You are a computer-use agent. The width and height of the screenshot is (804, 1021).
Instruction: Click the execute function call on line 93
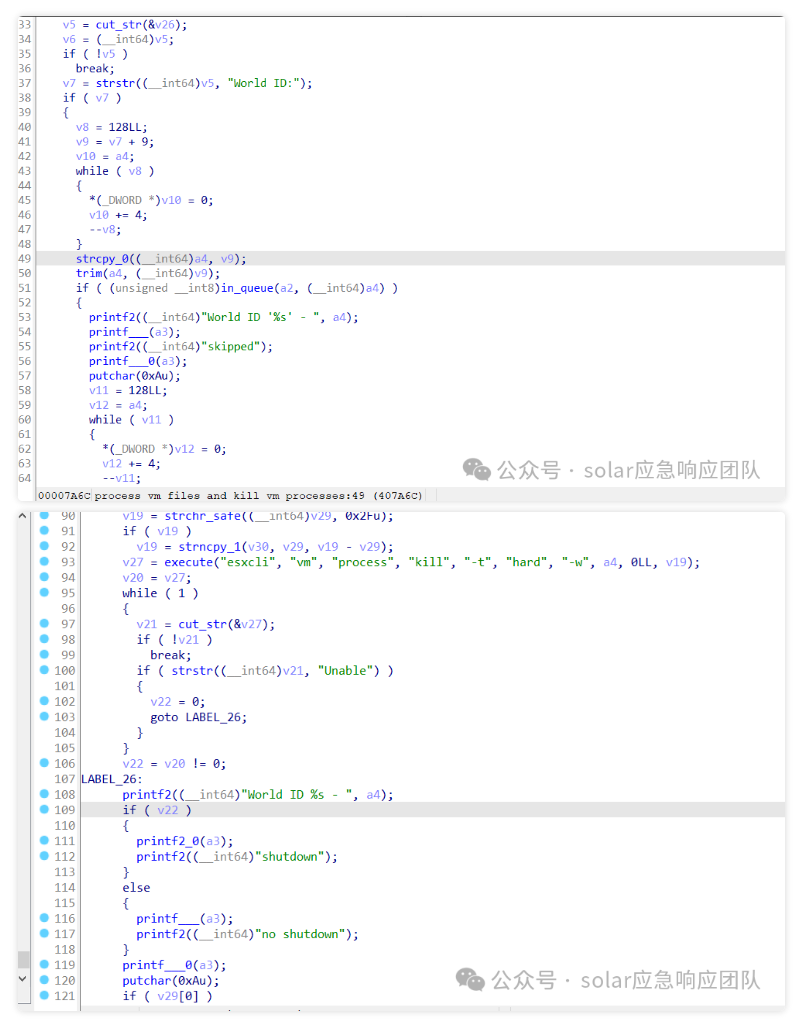187,562
